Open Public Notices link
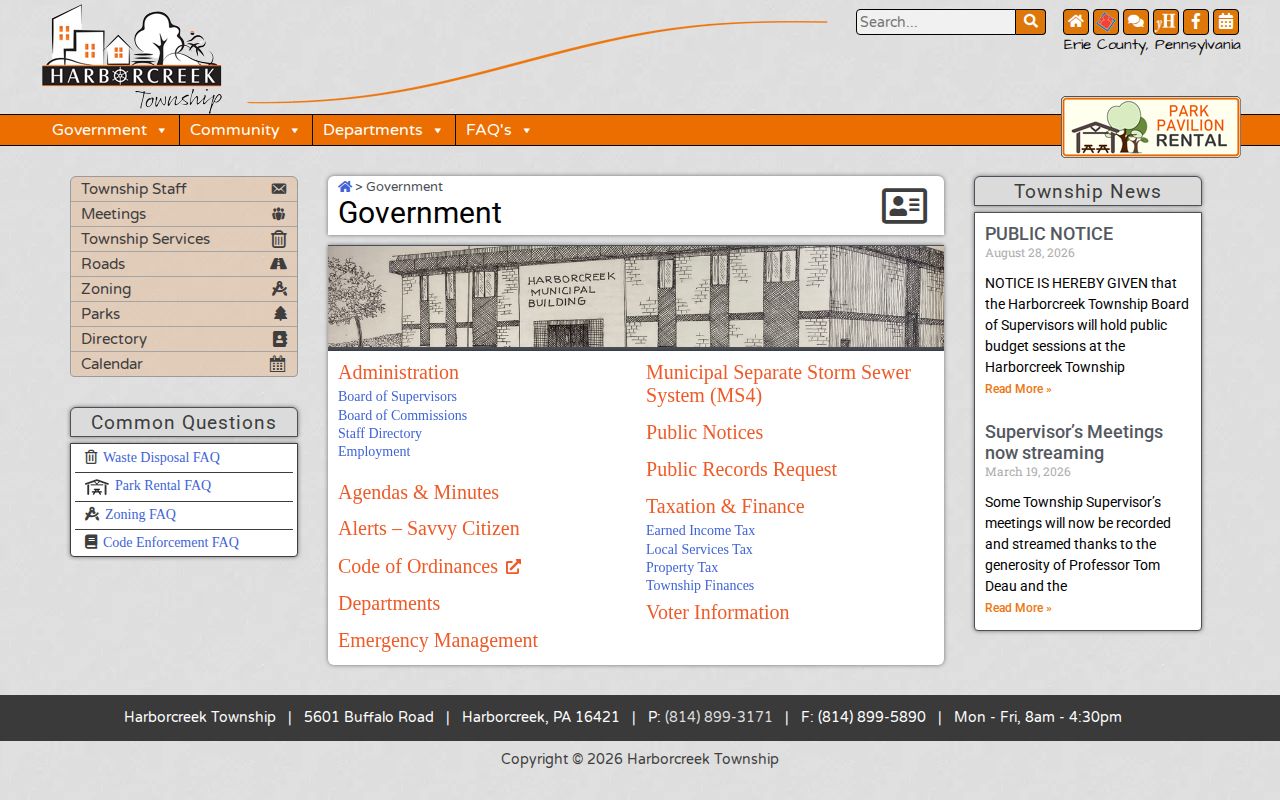Viewport: 1280px width, 800px height. pos(704,432)
